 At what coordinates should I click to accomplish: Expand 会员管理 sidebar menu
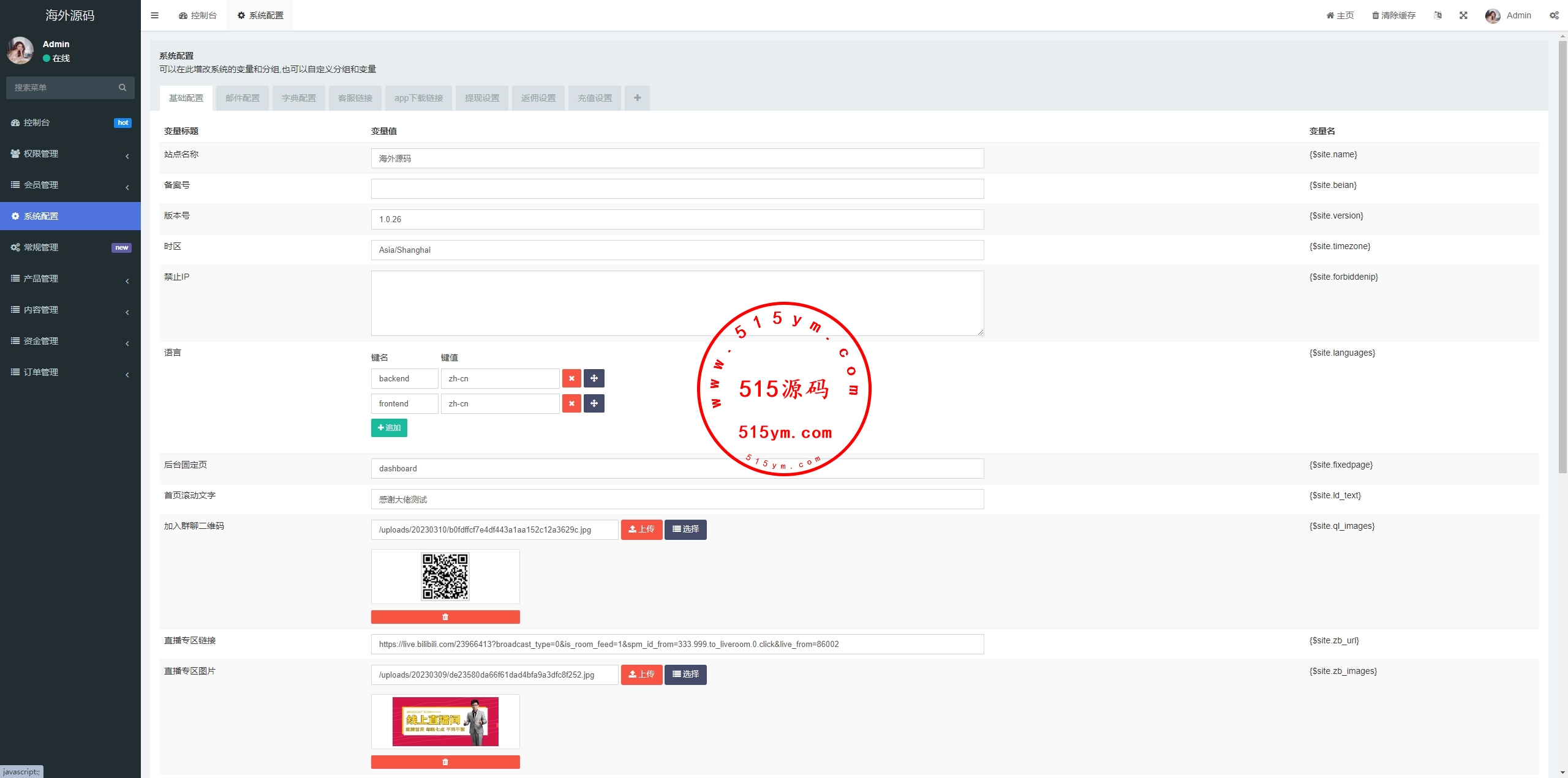tap(70, 185)
